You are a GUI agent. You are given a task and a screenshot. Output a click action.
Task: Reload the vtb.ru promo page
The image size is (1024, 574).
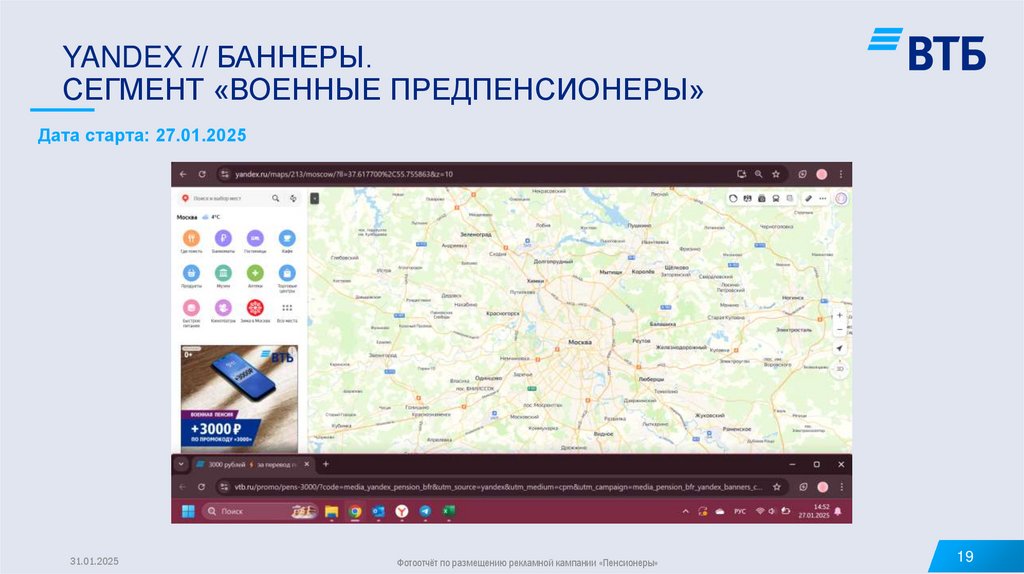(x=201, y=487)
